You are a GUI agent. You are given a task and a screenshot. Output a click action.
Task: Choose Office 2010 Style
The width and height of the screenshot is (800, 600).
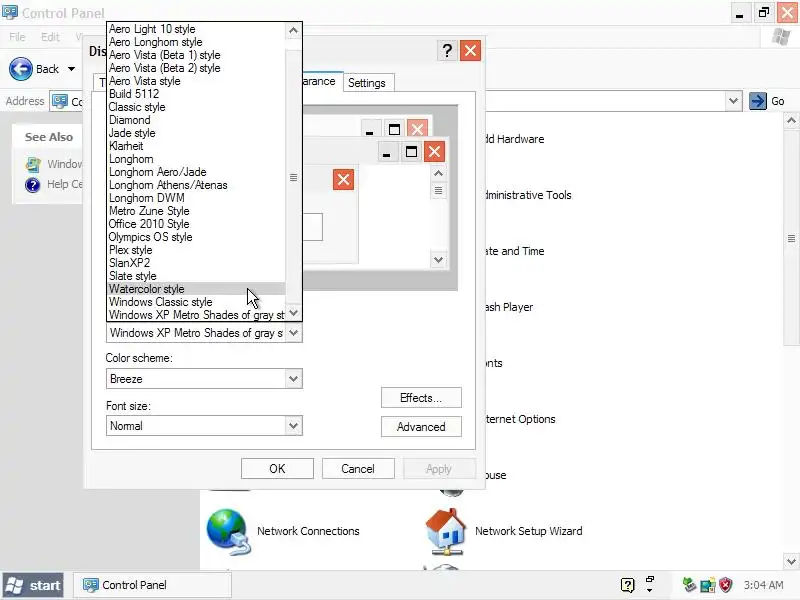pos(196,224)
